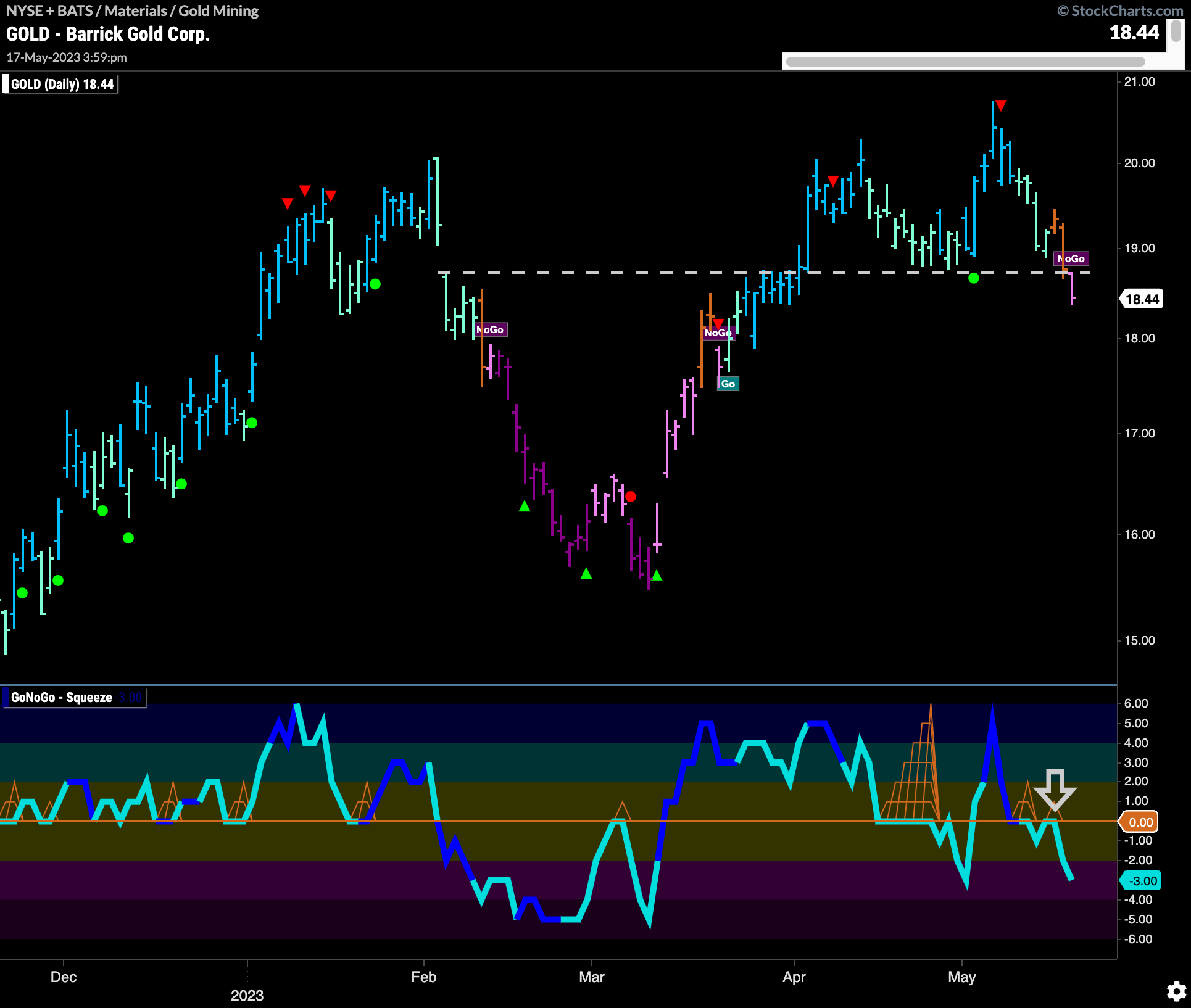This screenshot has width=1191, height=1008.
Task: Click the March NoGo flag near 18.00
Action: [718, 333]
